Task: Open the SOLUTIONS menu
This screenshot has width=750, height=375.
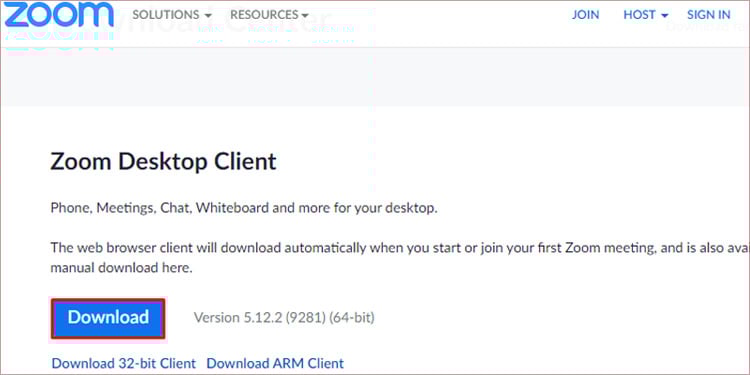Action: [172, 15]
